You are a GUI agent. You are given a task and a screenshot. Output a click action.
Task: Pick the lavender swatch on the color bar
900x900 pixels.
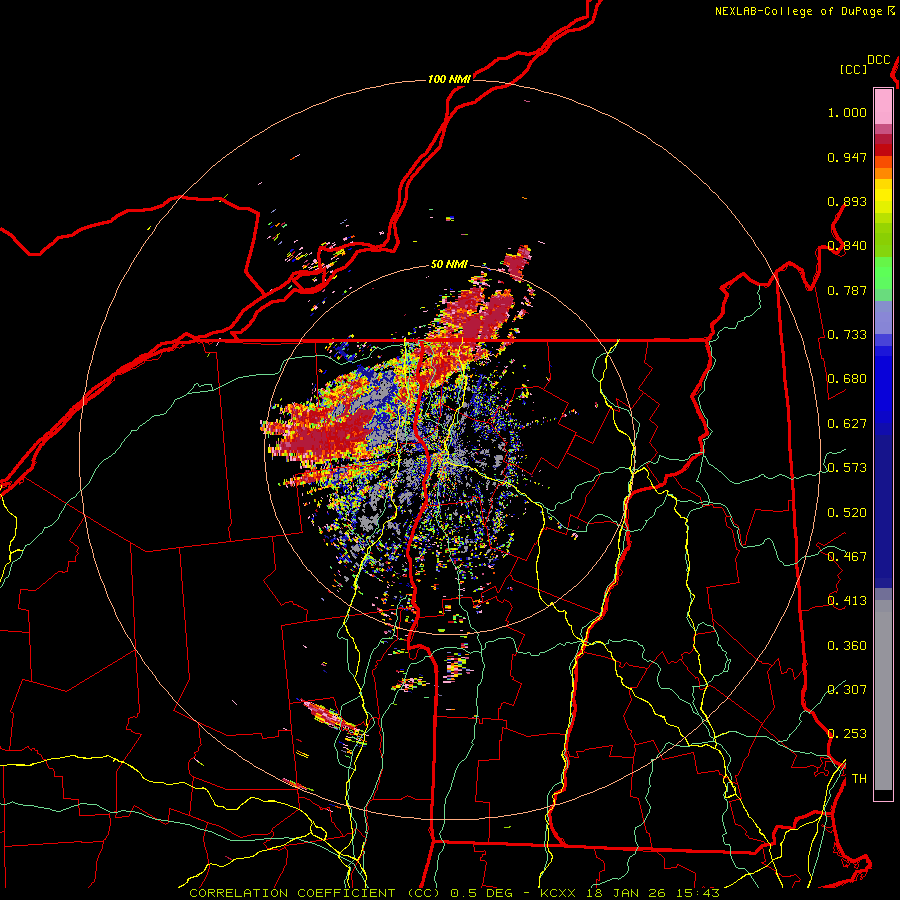coord(883,318)
